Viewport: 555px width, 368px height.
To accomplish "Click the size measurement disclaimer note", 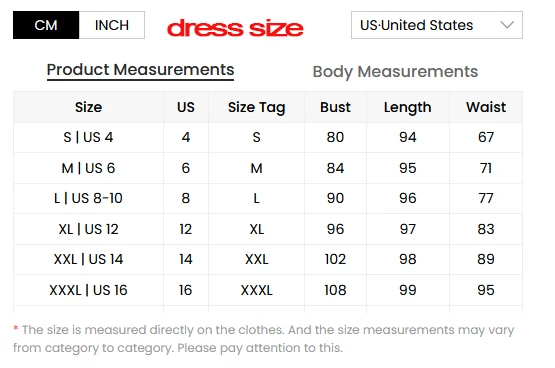I will (264, 339).
